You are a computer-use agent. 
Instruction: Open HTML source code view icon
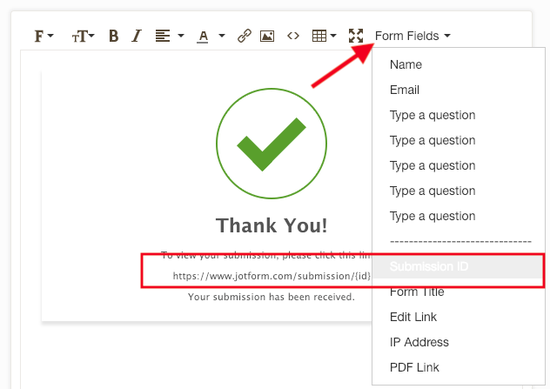[x=293, y=36]
